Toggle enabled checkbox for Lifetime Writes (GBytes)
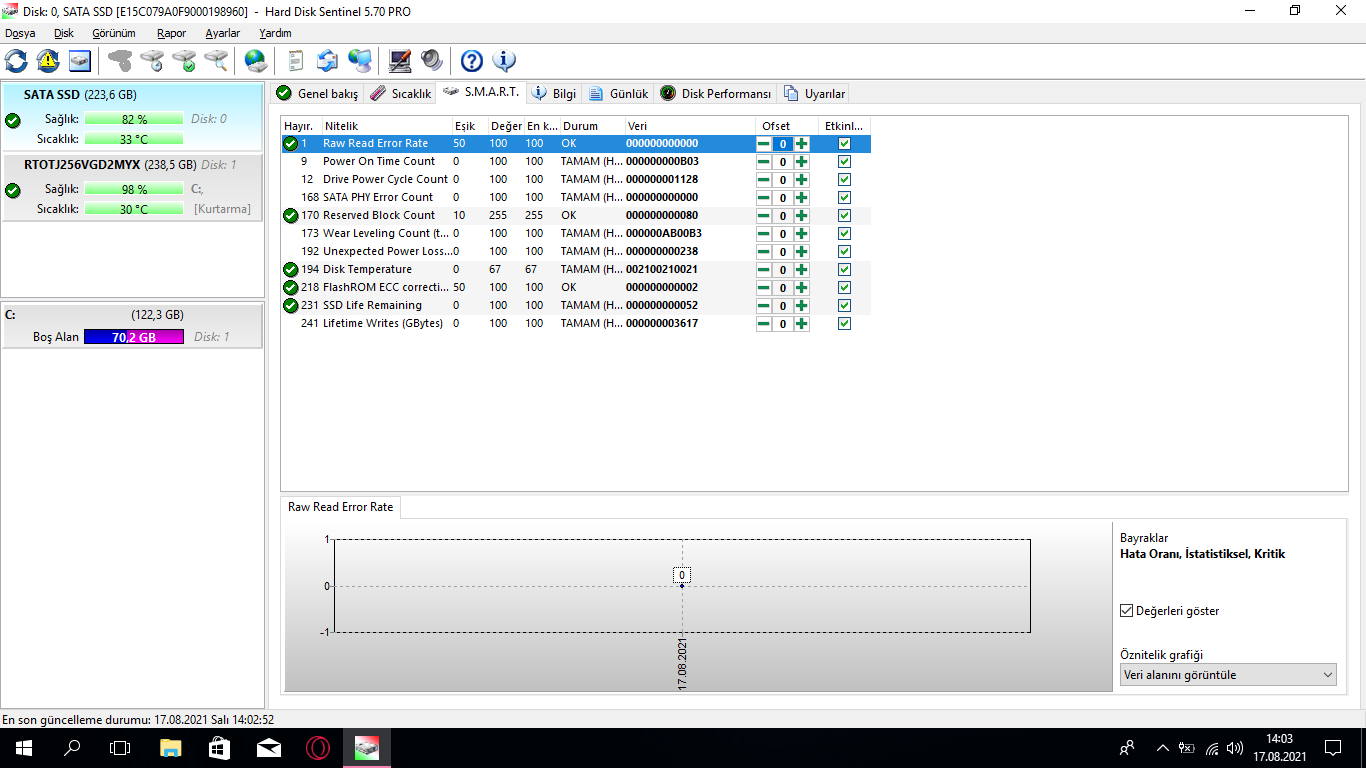Image resolution: width=1366 pixels, height=768 pixels. pos(844,324)
